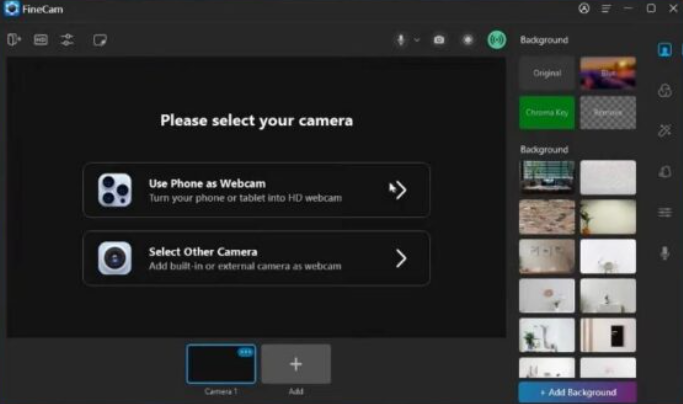This screenshot has width=683, height=404.
Task: Click the sticky note icon in top toolbar
Action: coord(100,40)
